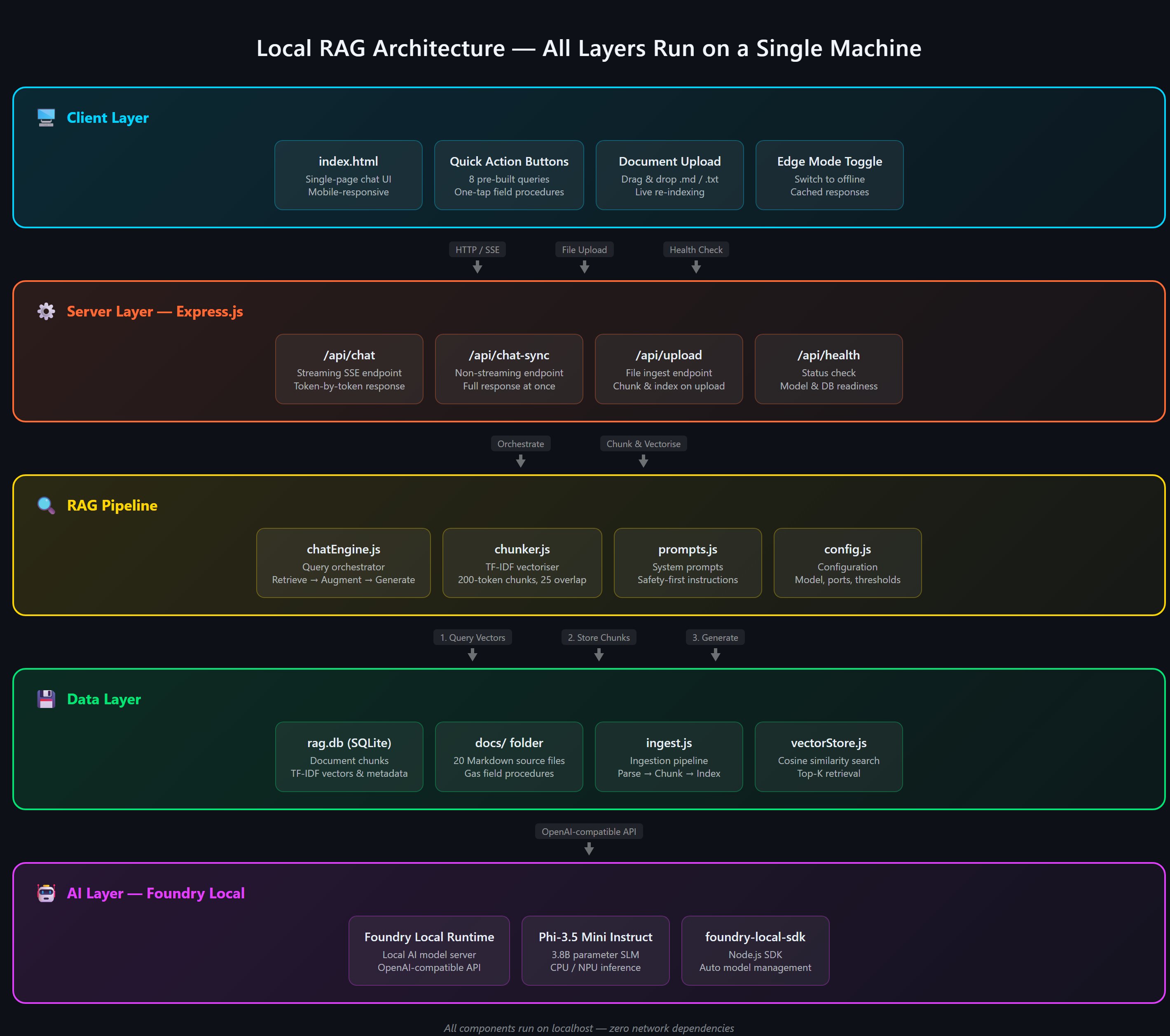Toggle Edge Mode to switch offline
This screenshot has height=1036, width=1170.
tap(829, 175)
